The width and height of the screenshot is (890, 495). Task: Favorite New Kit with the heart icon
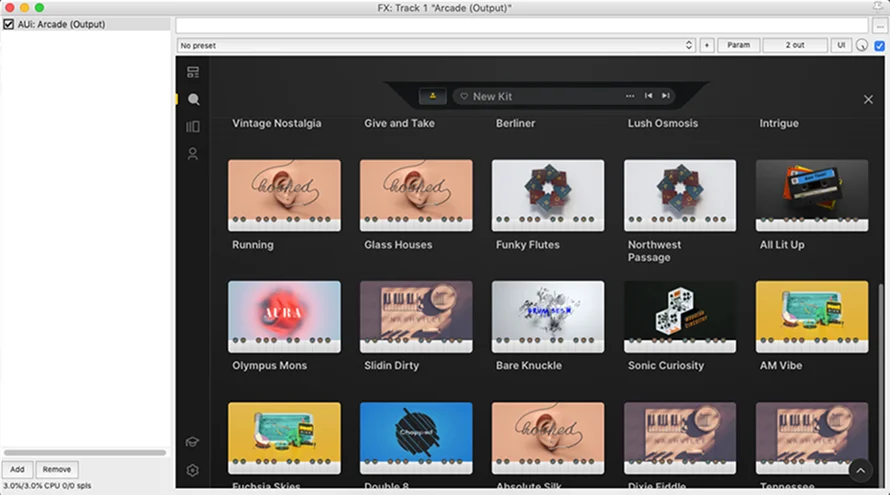click(x=464, y=96)
